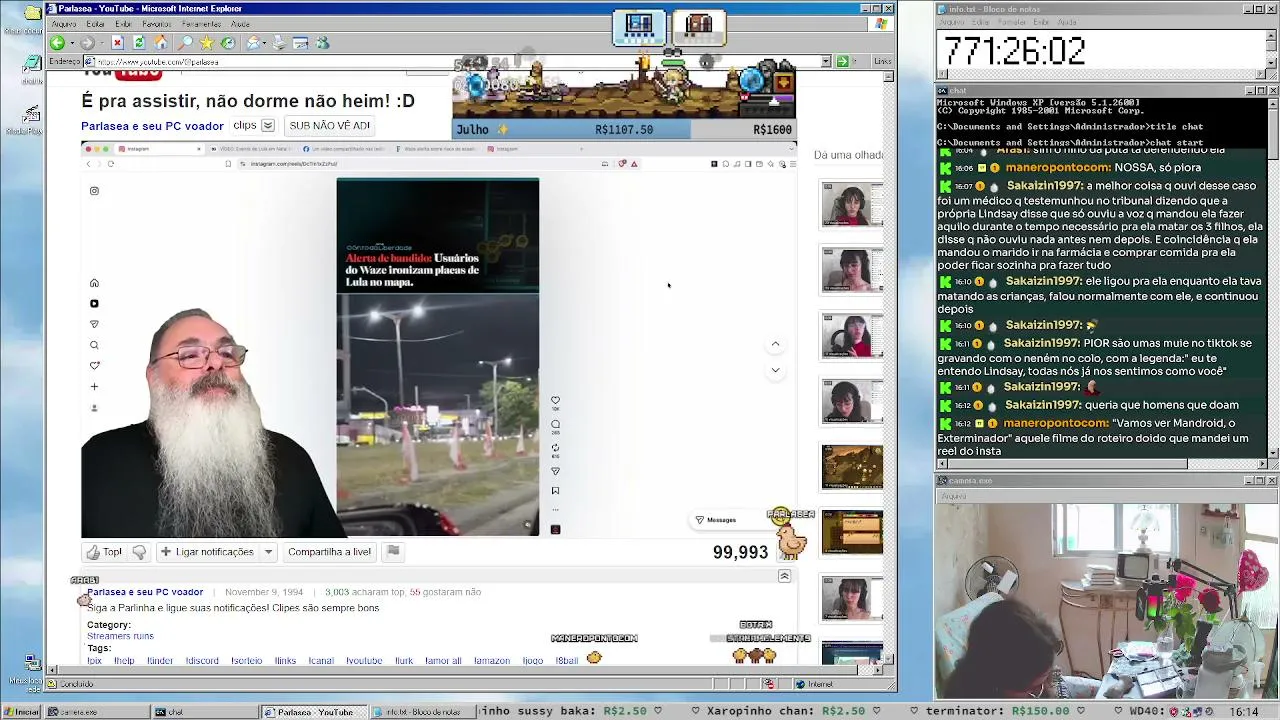The width and height of the screenshot is (1280, 720).
Task: Open the Arquivo menu in Internet Explorer
Action: [x=63, y=24]
